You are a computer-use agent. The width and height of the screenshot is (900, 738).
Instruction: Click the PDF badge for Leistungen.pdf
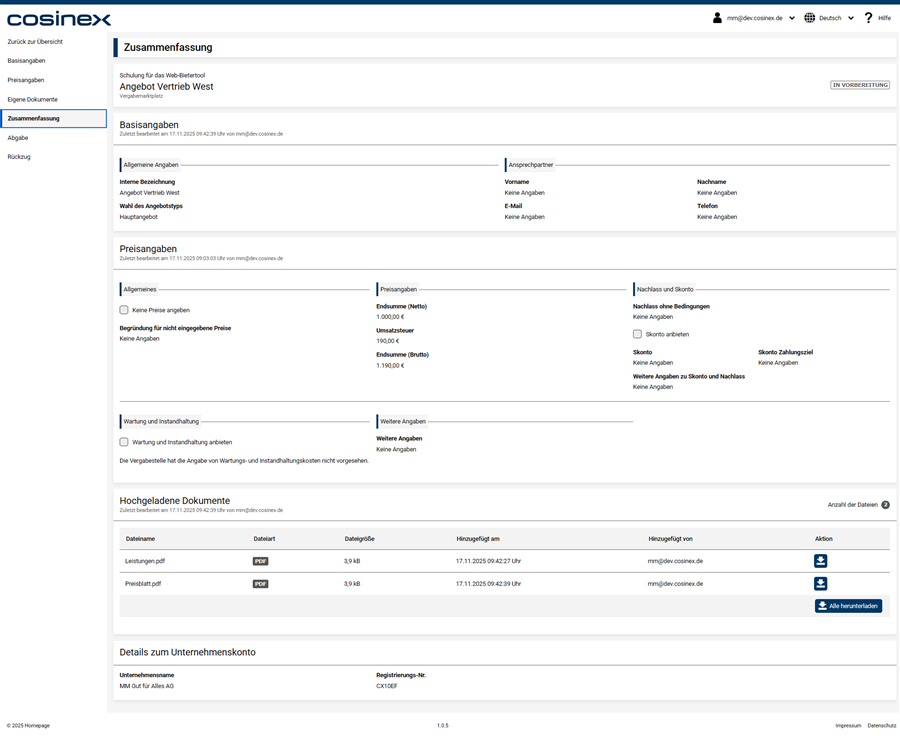point(260,561)
